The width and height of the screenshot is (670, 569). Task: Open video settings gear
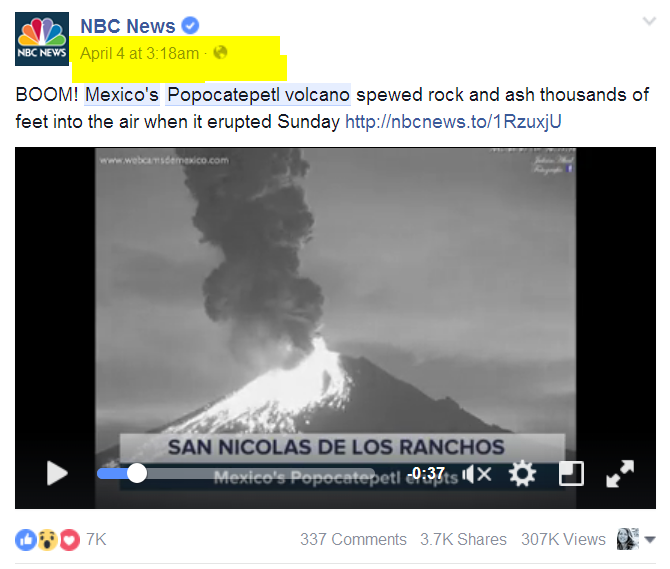(522, 474)
